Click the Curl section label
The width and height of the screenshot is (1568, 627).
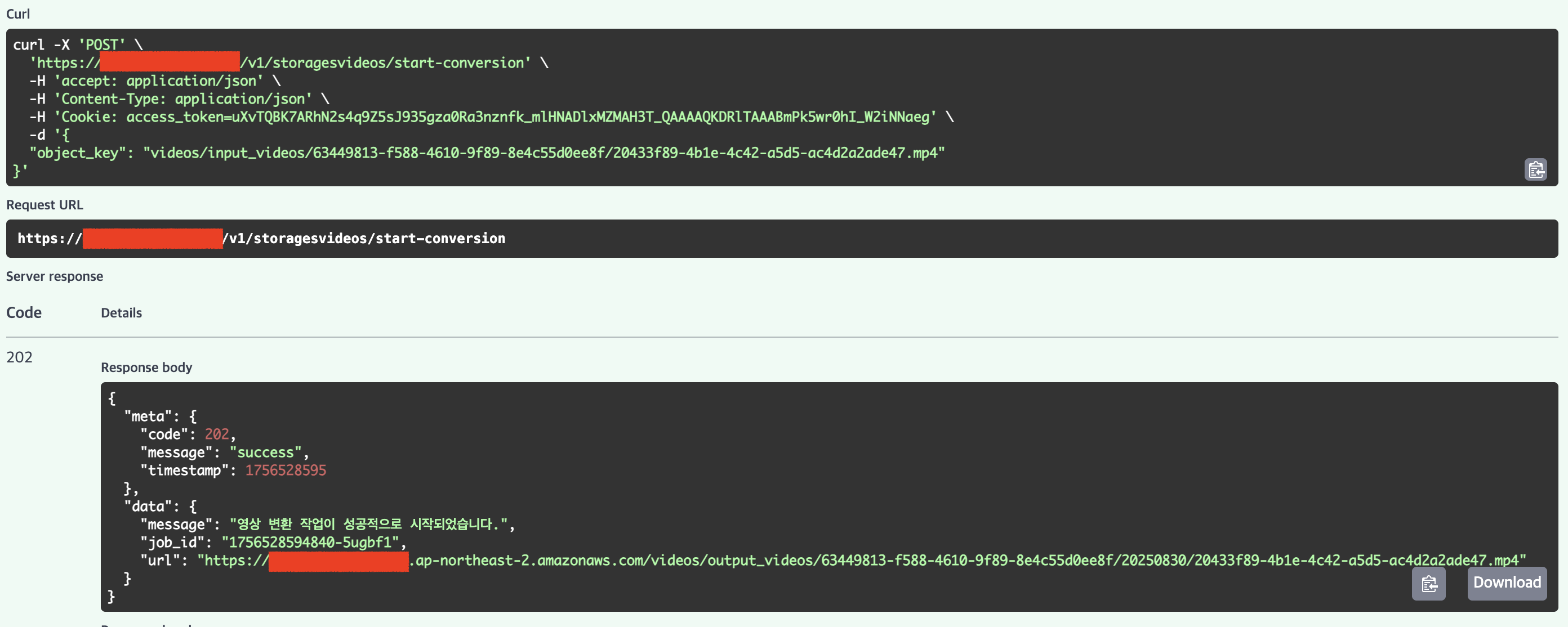[x=17, y=14]
